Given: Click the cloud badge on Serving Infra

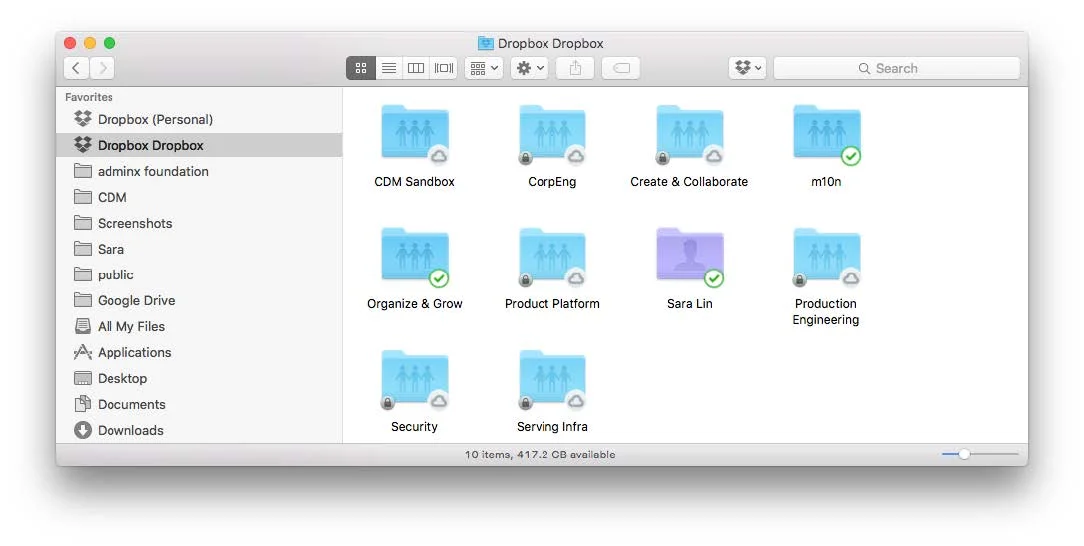Looking at the screenshot, I should click(576, 401).
